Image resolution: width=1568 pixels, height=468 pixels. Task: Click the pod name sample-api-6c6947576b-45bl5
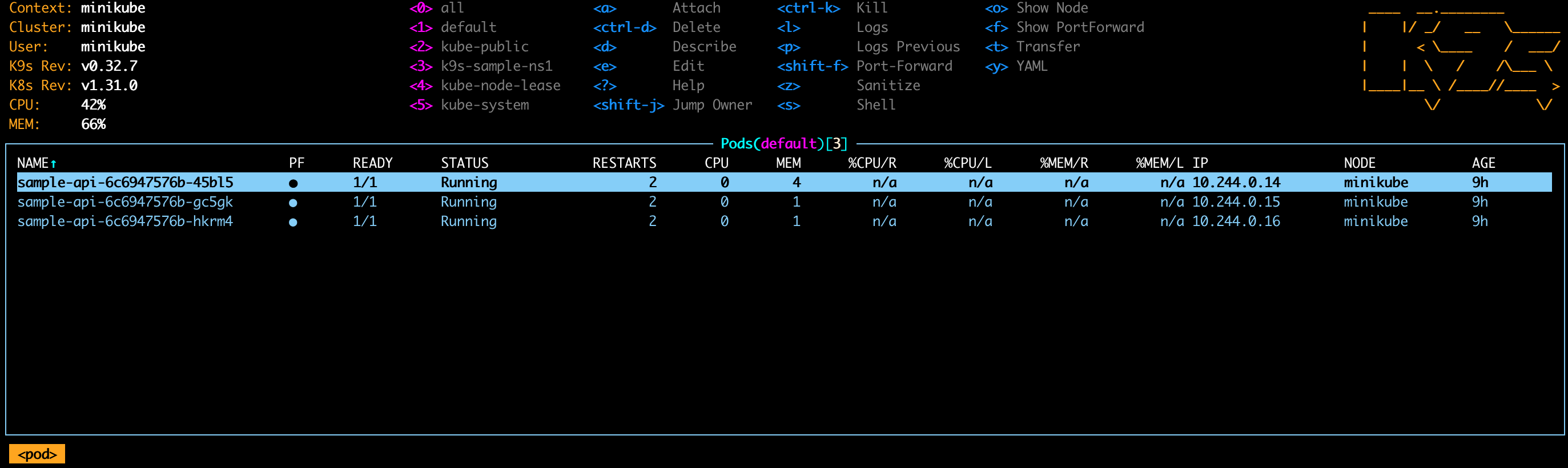[126, 183]
